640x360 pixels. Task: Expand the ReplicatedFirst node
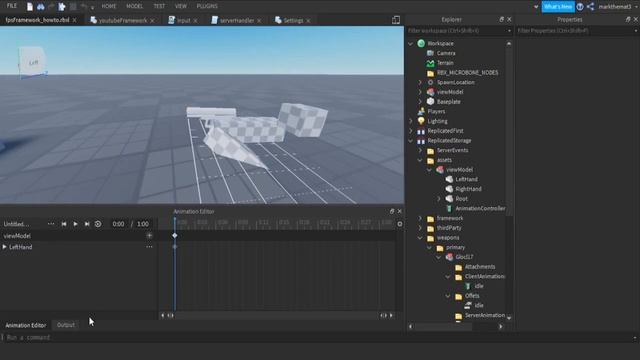coord(411,131)
